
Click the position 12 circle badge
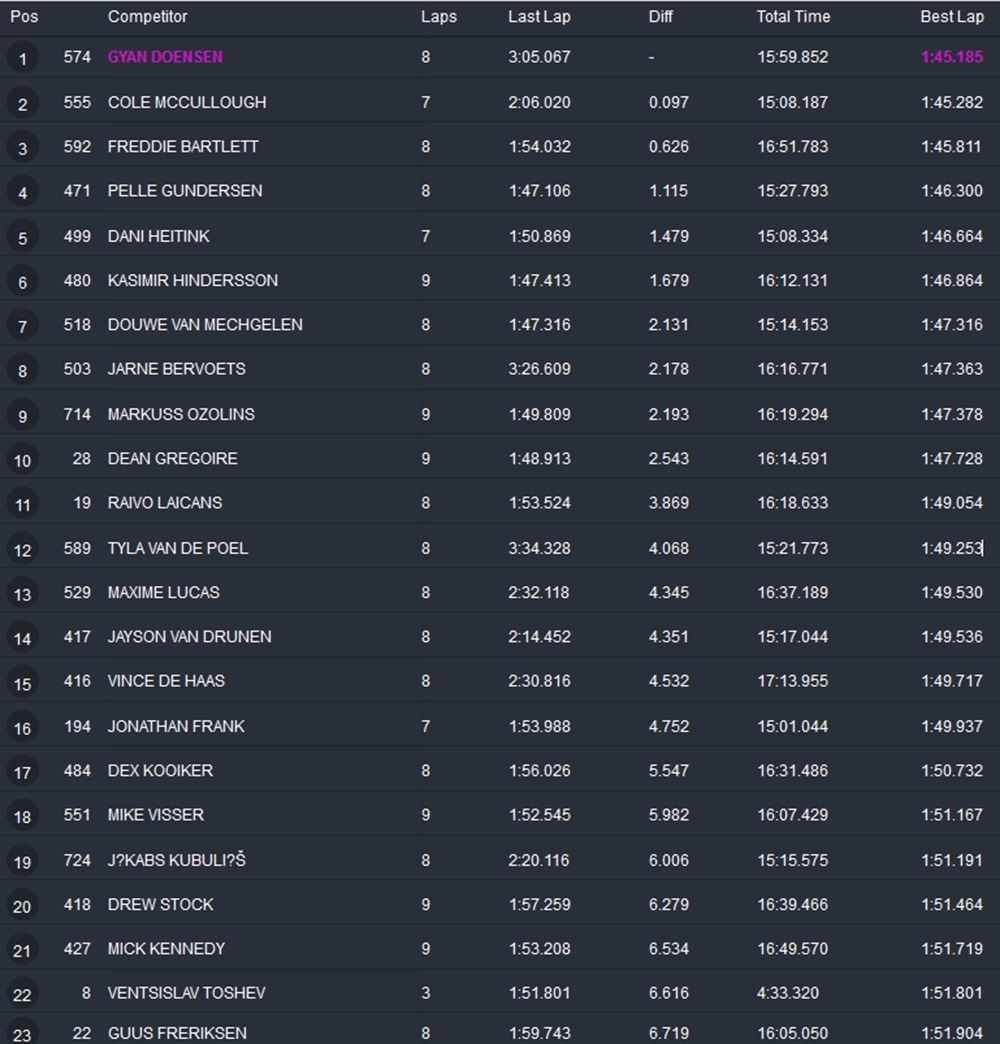click(x=22, y=550)
